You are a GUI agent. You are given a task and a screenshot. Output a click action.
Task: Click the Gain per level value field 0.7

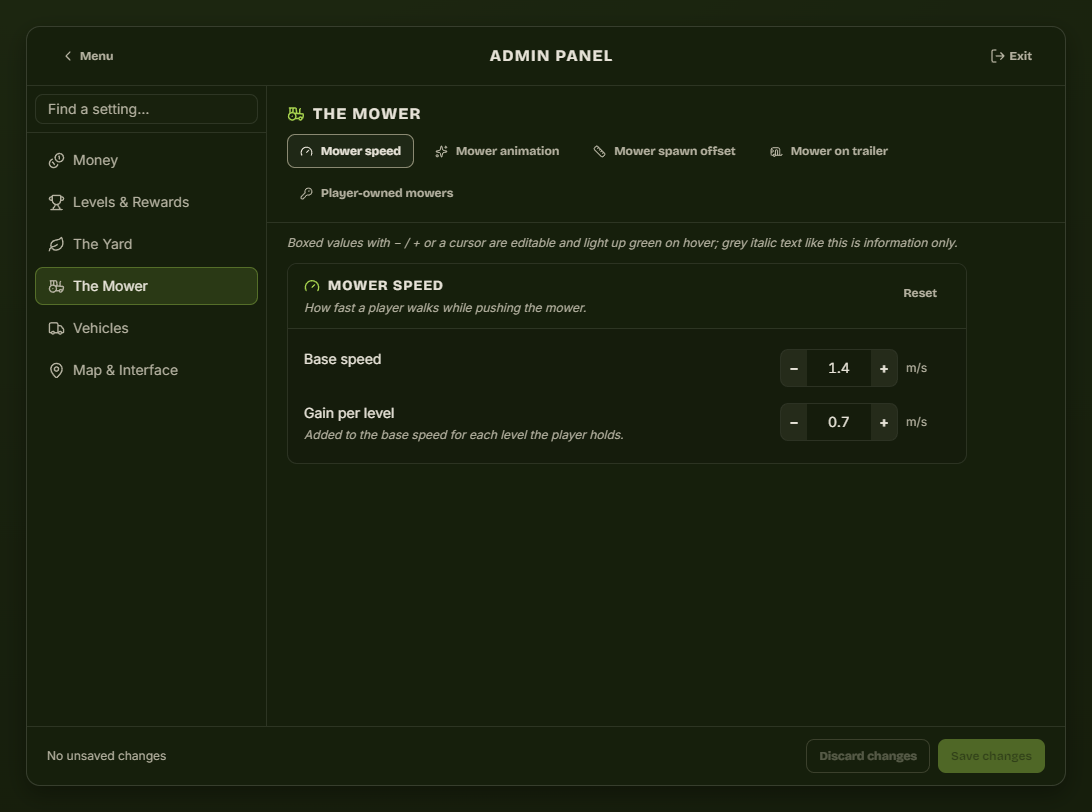838,423
